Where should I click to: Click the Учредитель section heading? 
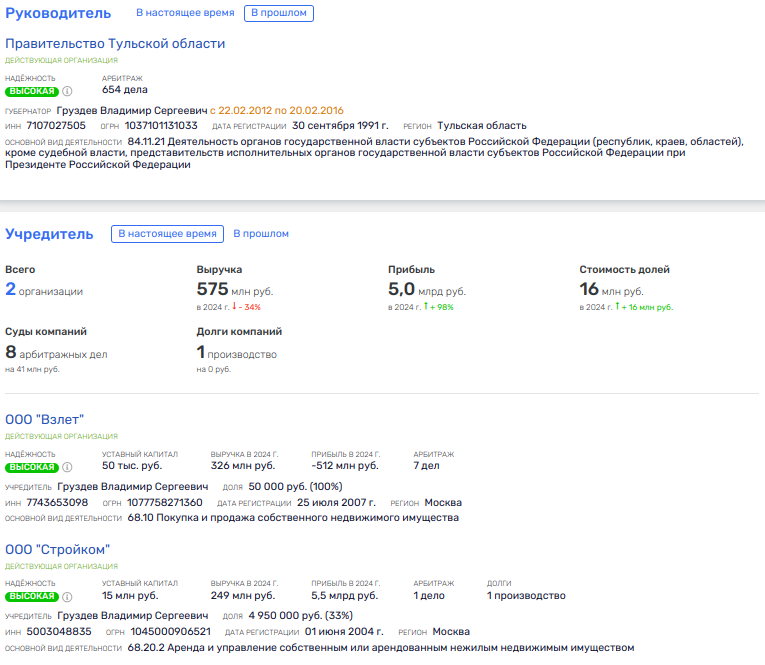(49, 234)
